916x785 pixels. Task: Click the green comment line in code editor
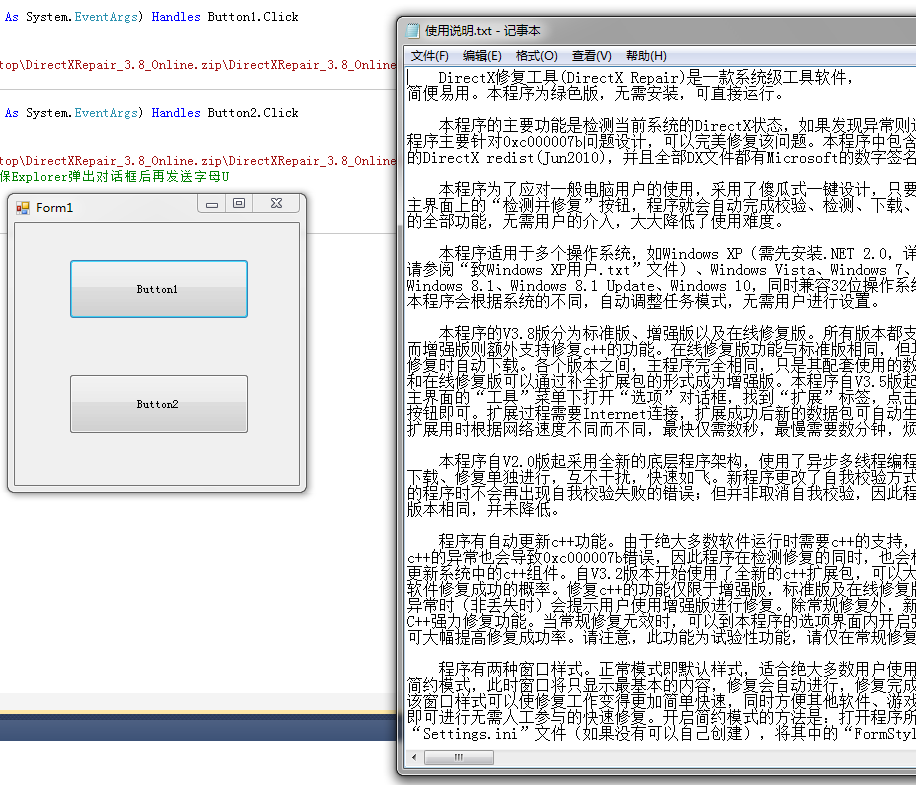click(x=114, y=176)
